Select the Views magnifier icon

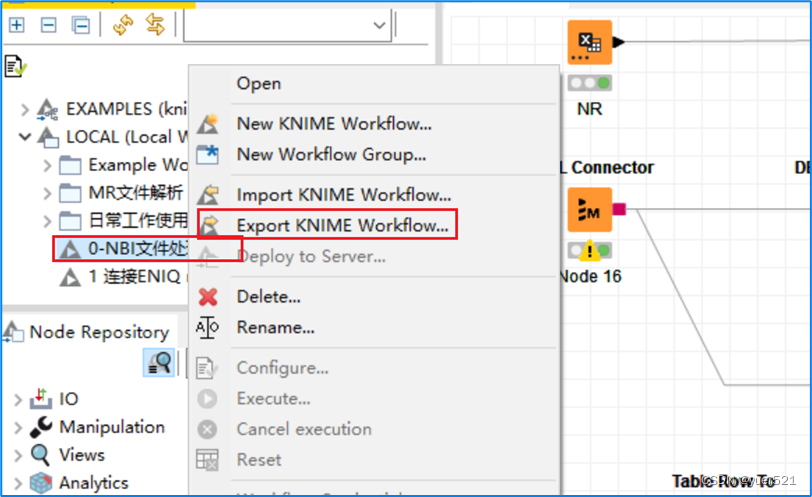click(40, 455)
